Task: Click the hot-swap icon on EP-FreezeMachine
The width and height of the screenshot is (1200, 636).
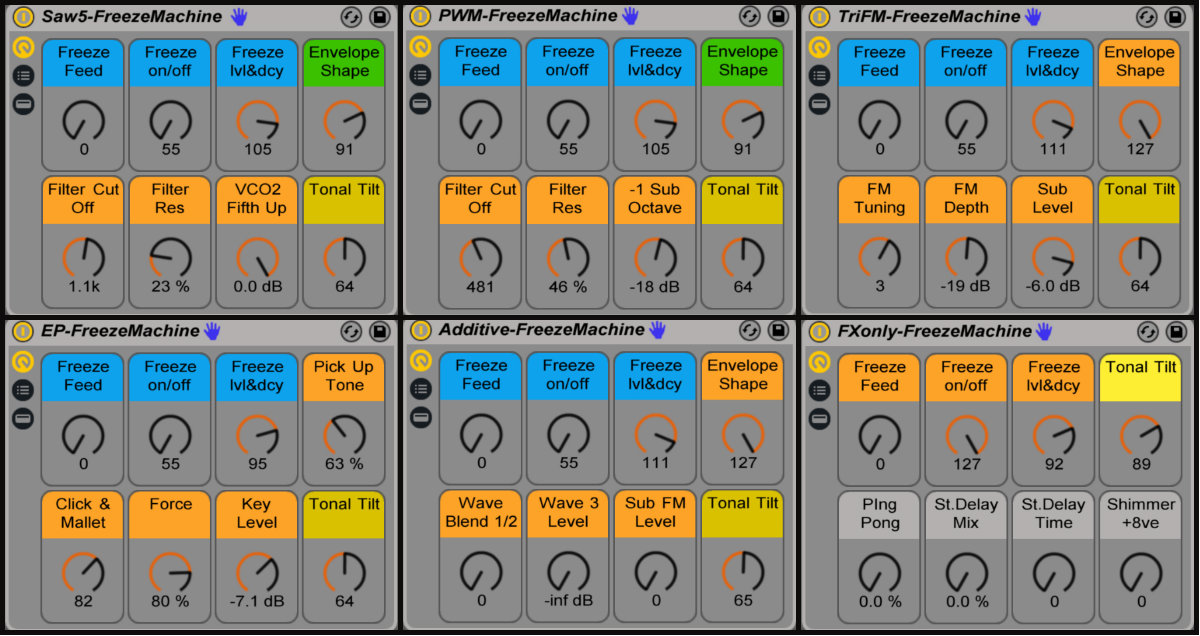Action: click(352, 332)
